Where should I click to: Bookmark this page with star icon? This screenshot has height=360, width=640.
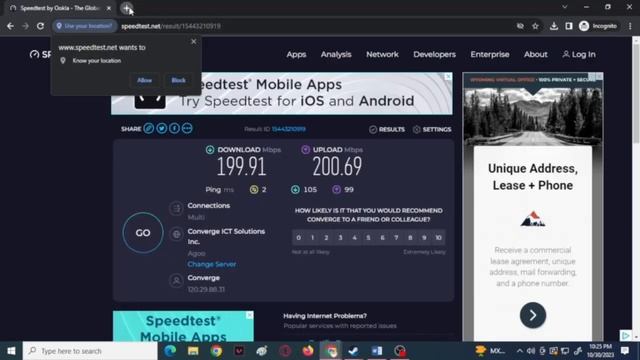click(535, 26)
